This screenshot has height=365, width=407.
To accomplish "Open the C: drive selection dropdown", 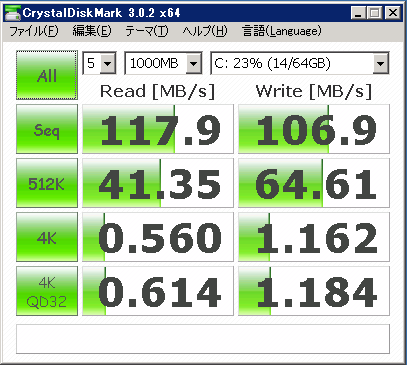I will [x=300, y=63].
